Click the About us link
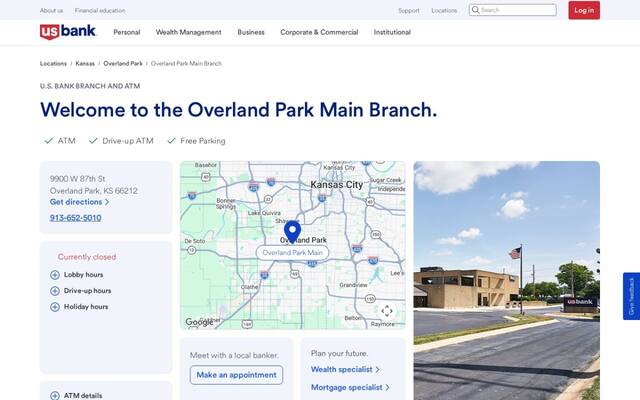 tap(51, 11)
